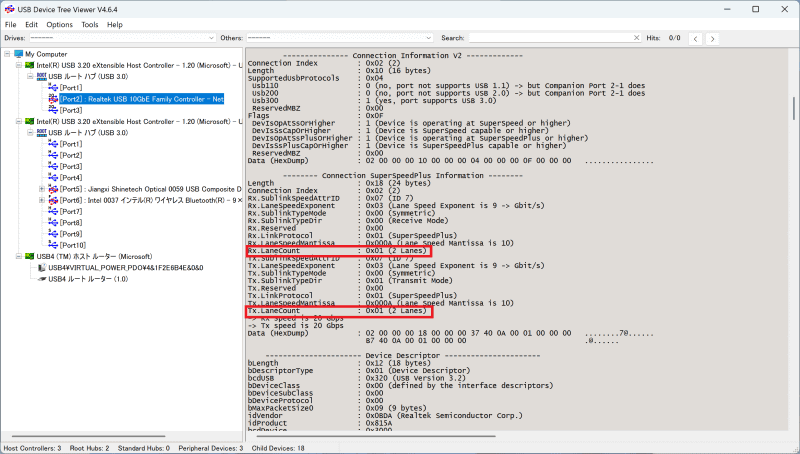Viewport: 800px width, 454px height.
Task: Select Realtek USB 10GbE Port2 icon
Action: point(53,98)
